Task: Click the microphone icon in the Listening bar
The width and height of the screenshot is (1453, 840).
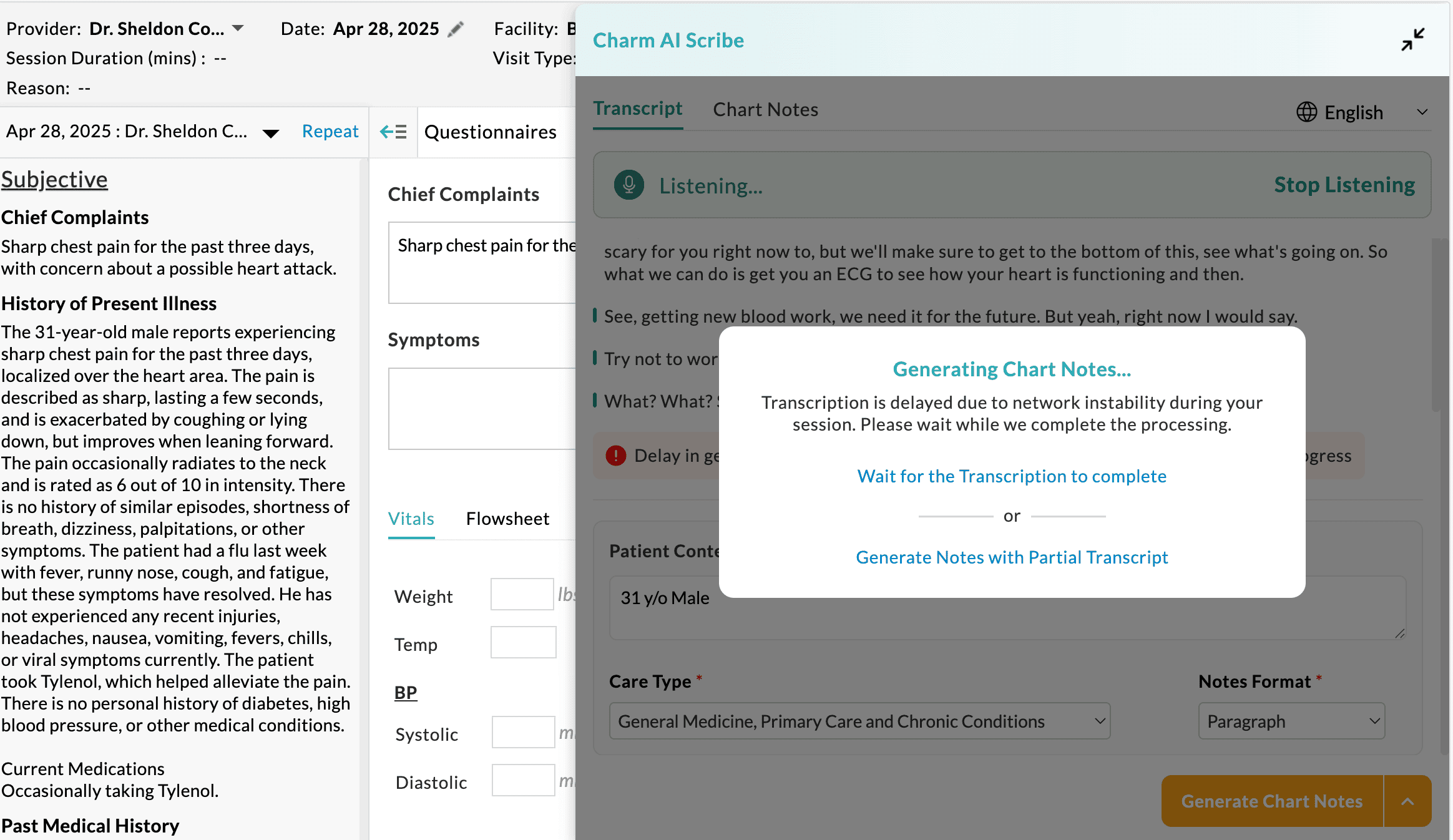Action: coord(629,185)
